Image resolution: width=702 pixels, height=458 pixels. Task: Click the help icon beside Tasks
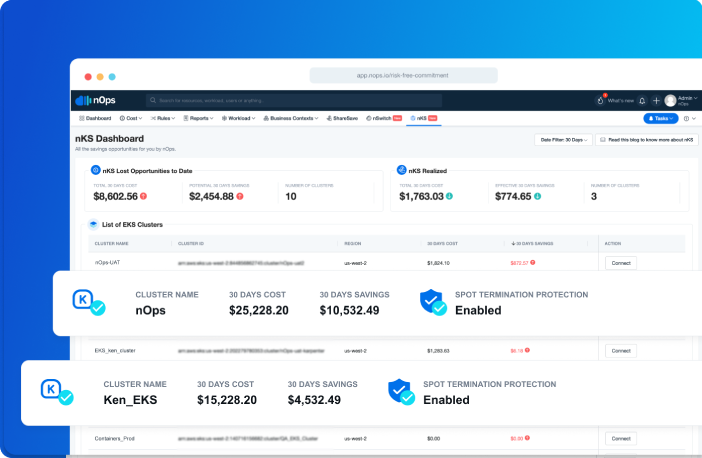pyautogui.click(x=686, y=119)
